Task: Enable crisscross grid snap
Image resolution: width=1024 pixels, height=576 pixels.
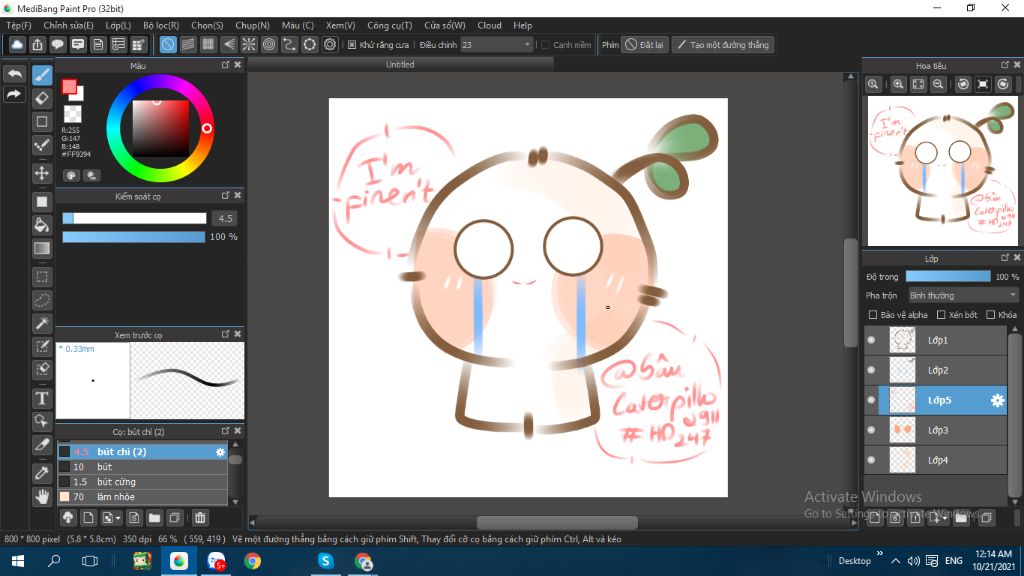Action: [x=208, y=44]
